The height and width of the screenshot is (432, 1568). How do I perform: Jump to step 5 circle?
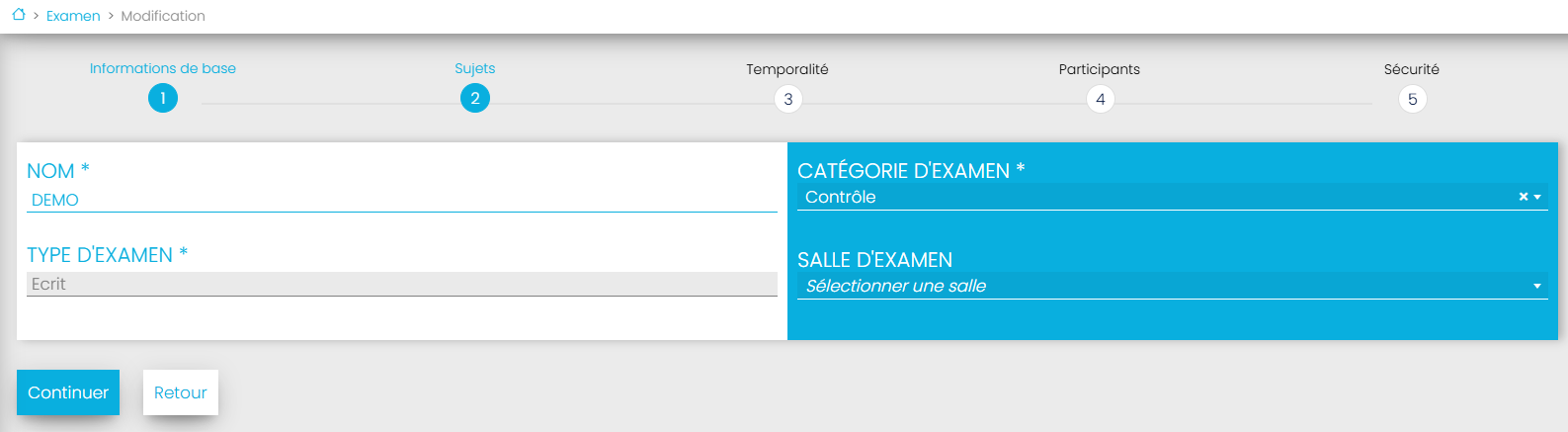pos(1412,99)
